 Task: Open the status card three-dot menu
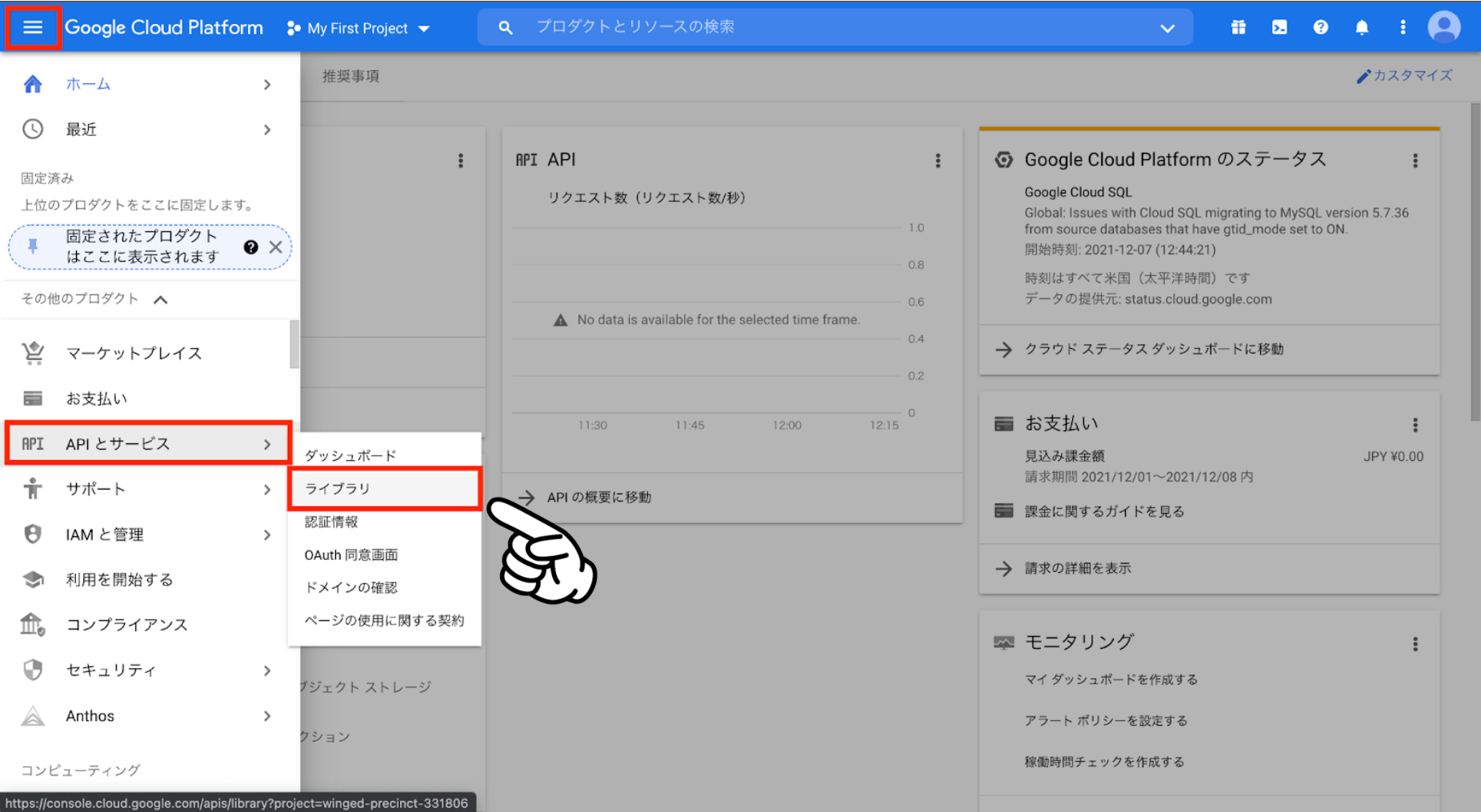1415,161
